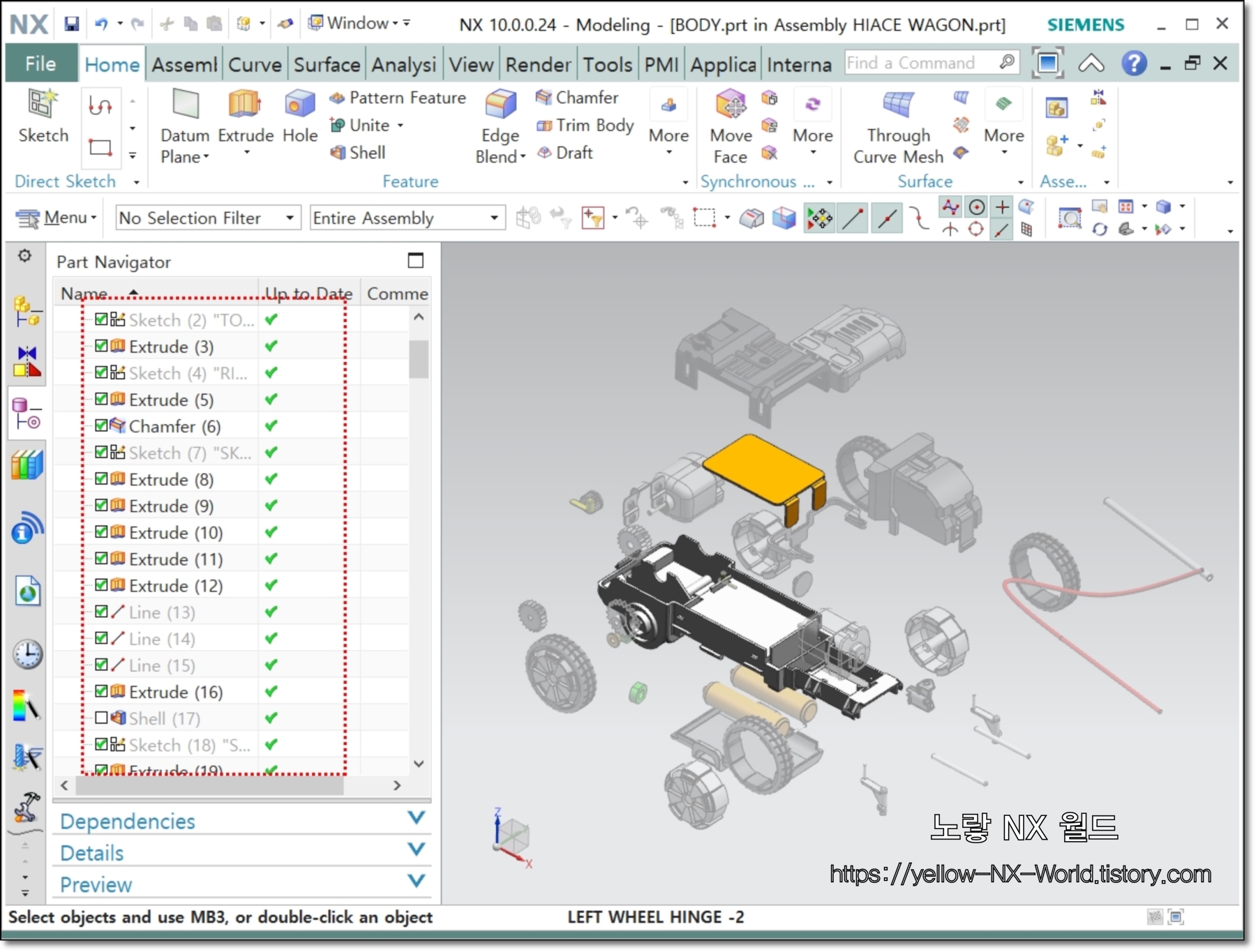Click the full screen toggle icon
This screenshot has width=1256, height=952.
pos(1047,63)
